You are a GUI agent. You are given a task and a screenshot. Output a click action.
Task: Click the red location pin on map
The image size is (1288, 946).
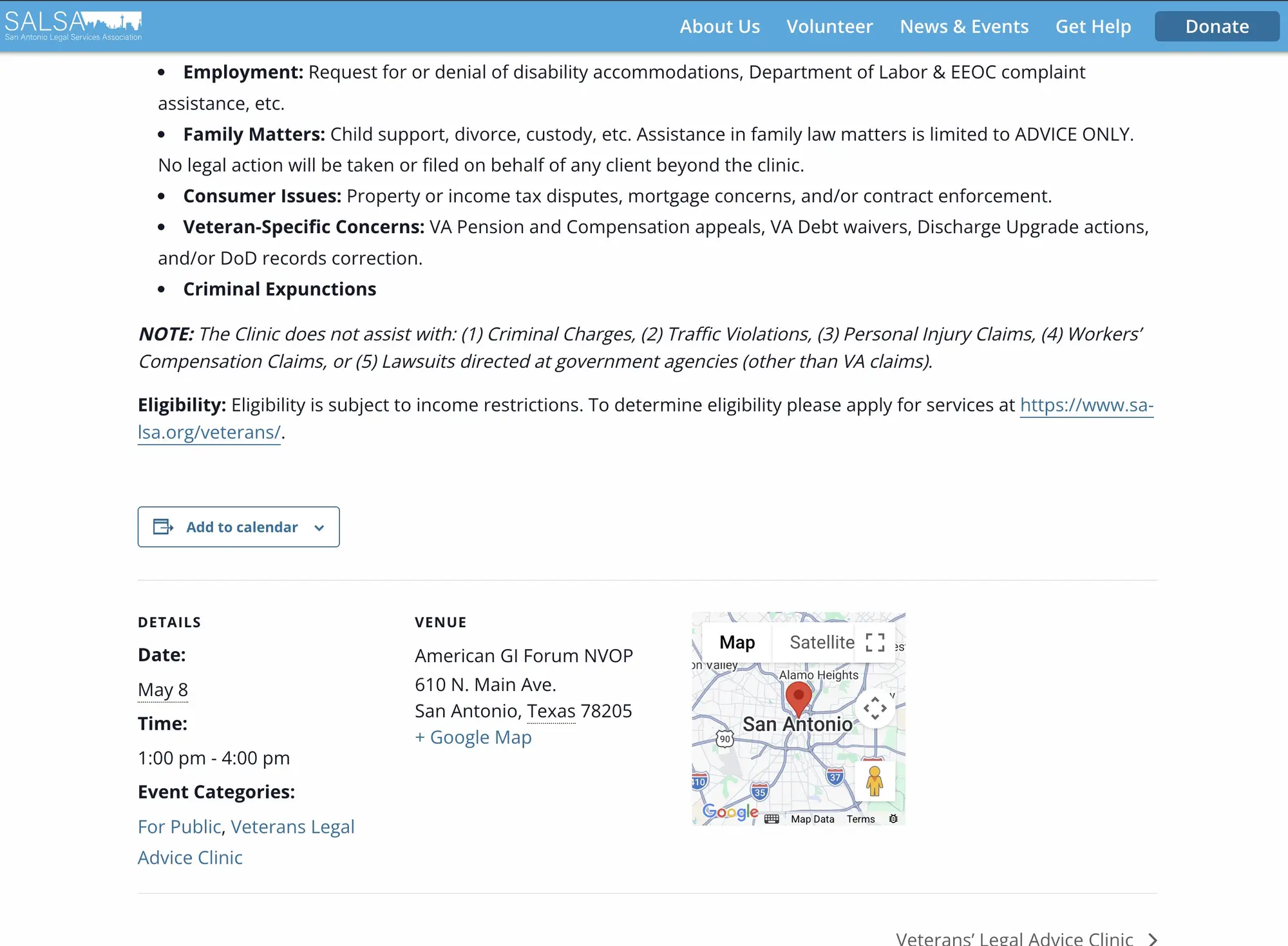point(799,699)
